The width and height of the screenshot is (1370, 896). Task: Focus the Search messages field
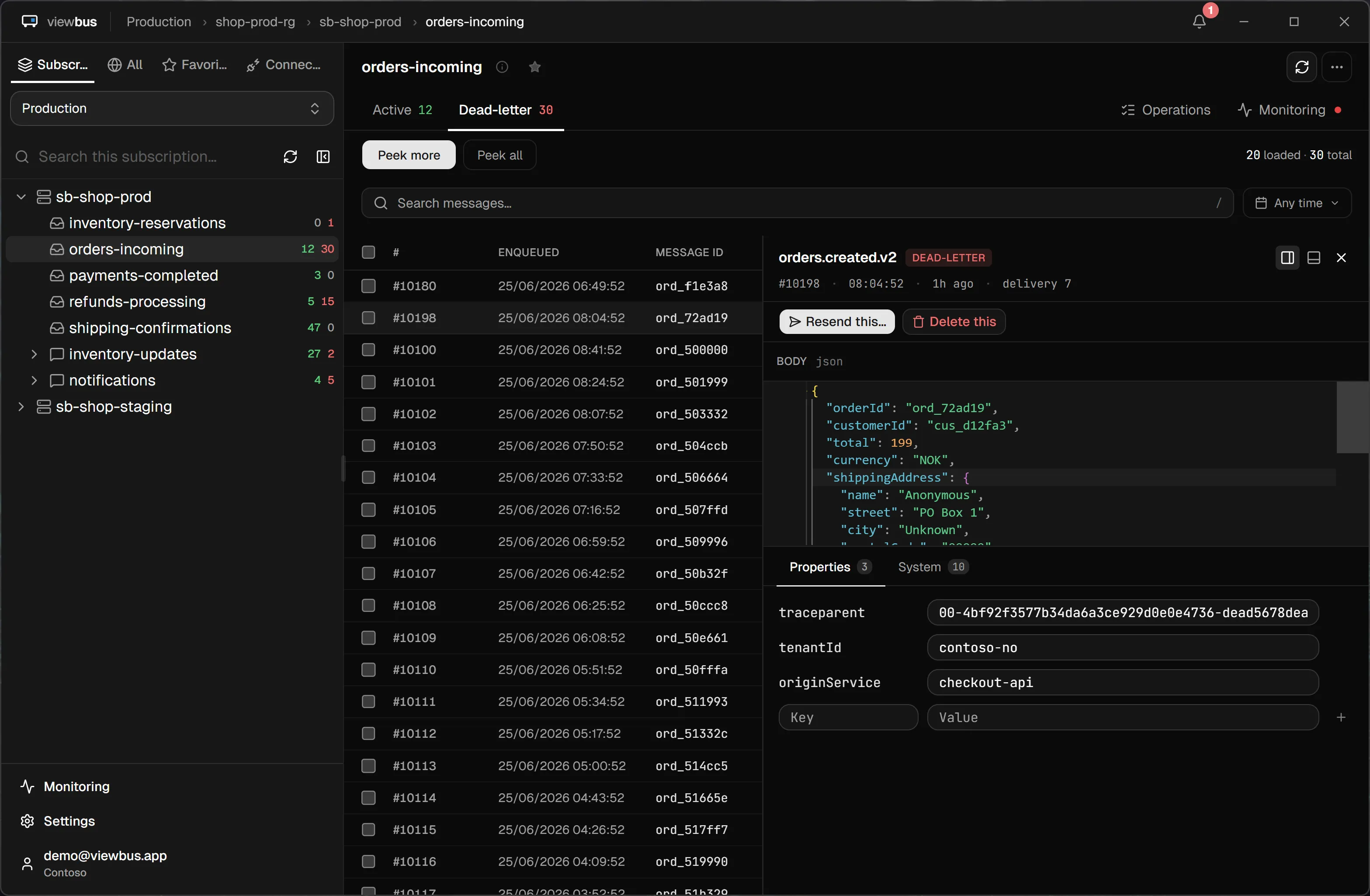coord(797,203)
